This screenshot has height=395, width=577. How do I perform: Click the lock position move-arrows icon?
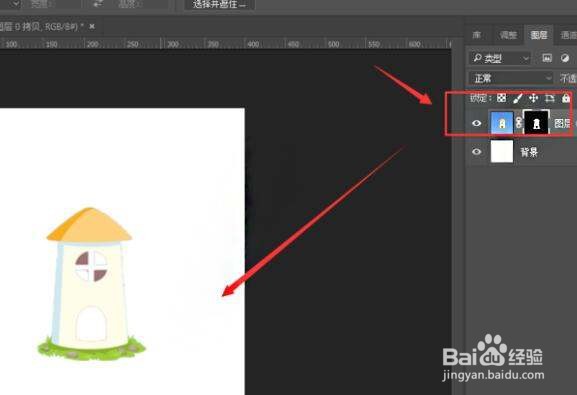(533, 98)
